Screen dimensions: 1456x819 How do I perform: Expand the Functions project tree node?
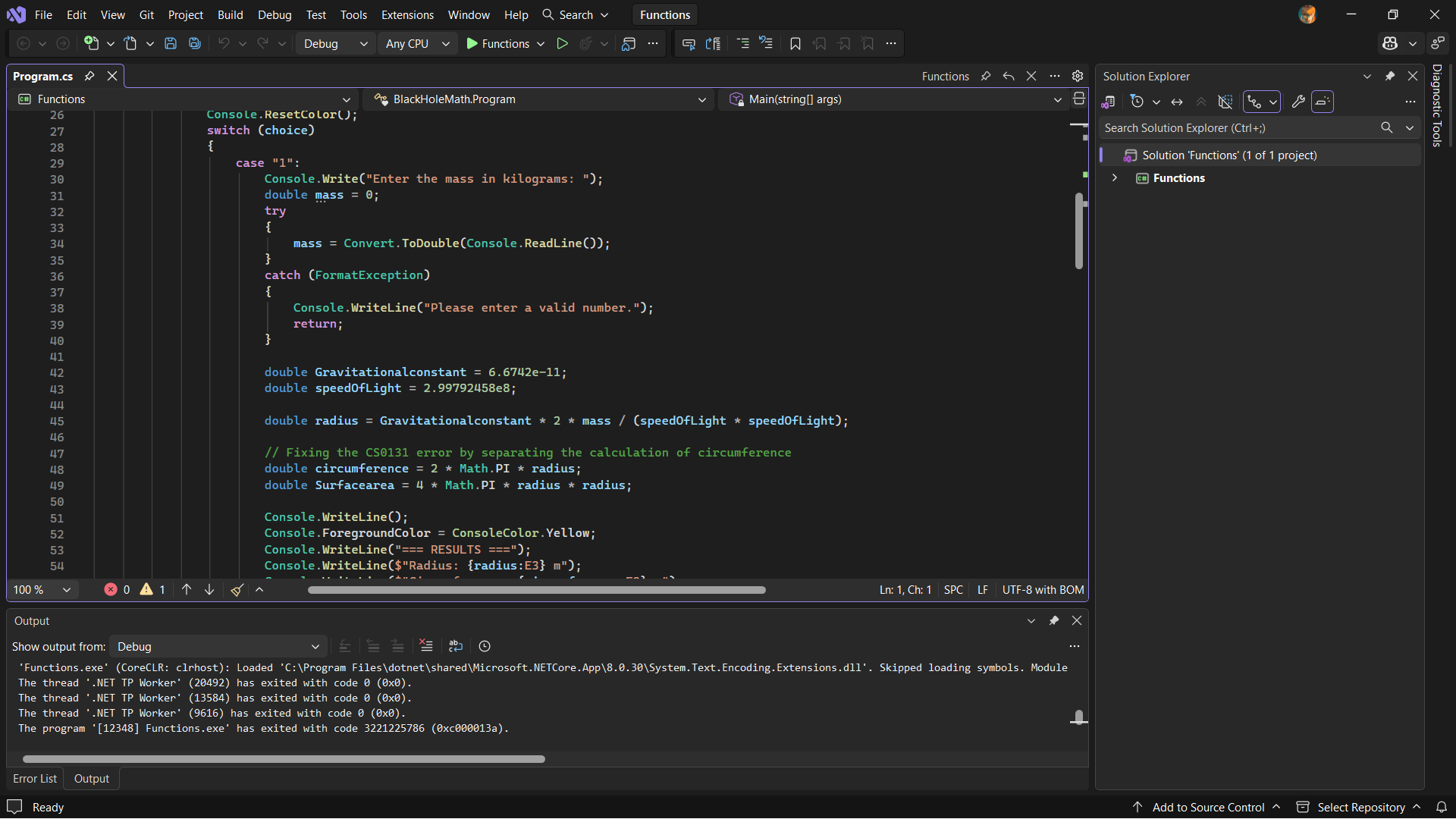pos(1115,177)
